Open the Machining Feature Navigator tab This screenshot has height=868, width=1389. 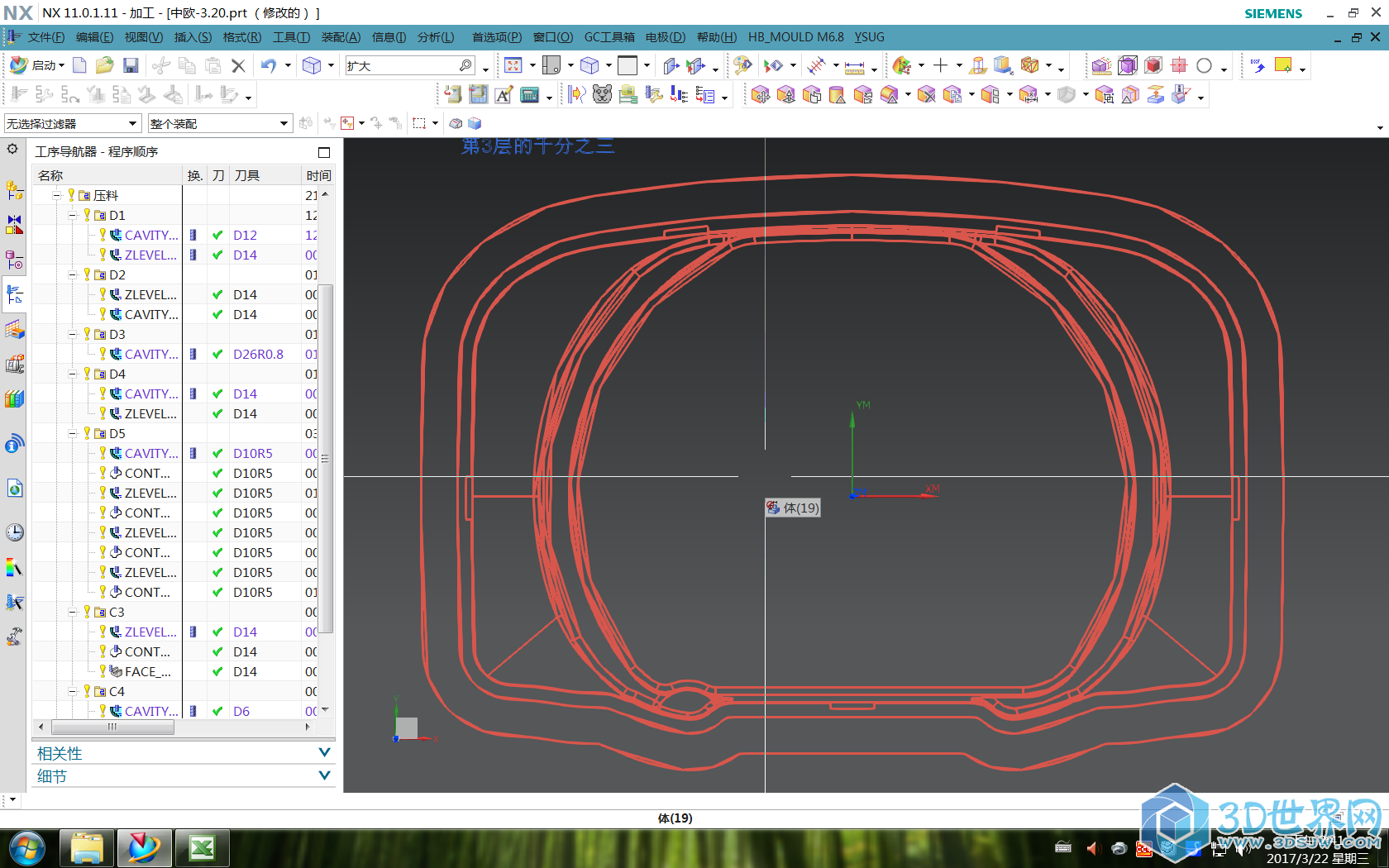point(14,330)
